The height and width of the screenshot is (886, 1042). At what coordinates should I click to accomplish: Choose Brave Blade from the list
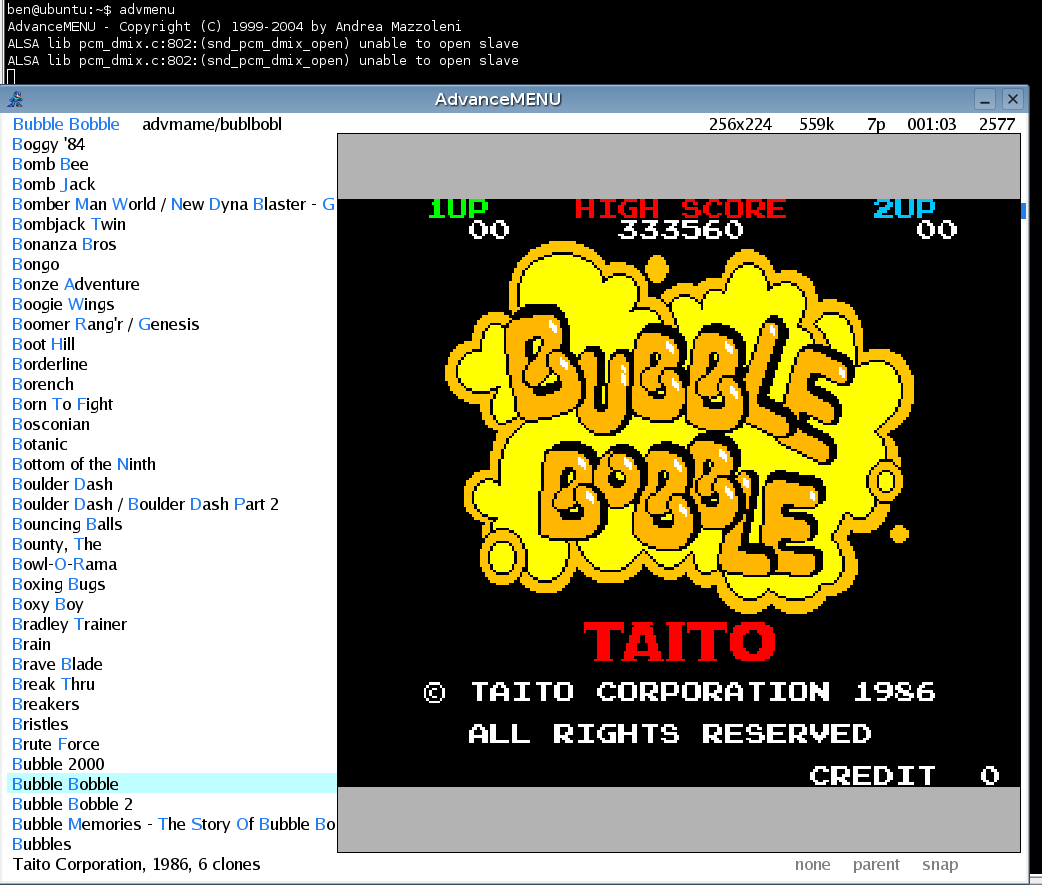coord(57,663)
